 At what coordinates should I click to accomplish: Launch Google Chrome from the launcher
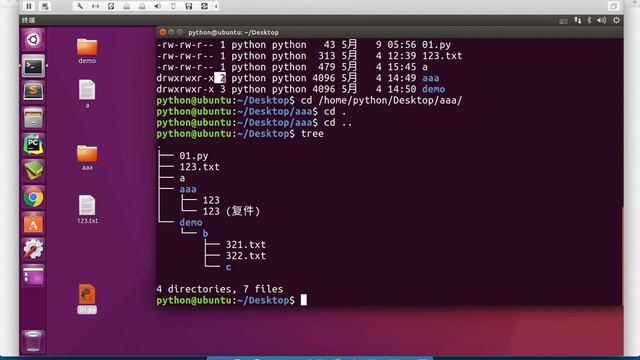(33, 198)
